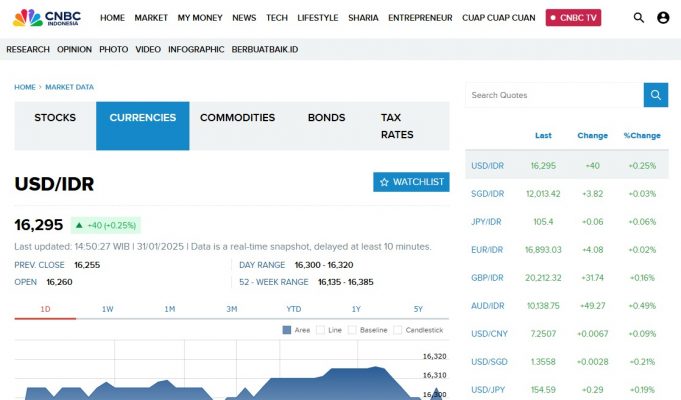Open the user account profile icon
681x400 pixels.
[663, 18]
